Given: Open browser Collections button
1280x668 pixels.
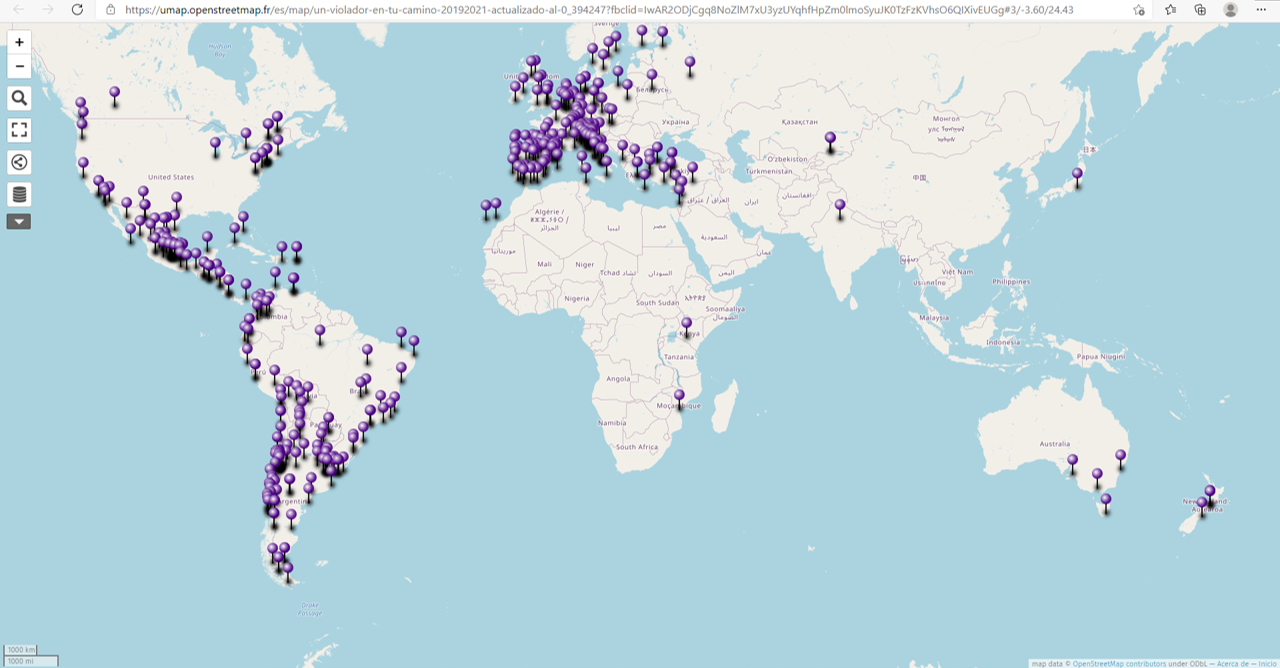Looking at the screenshot, I should 1200,10.
